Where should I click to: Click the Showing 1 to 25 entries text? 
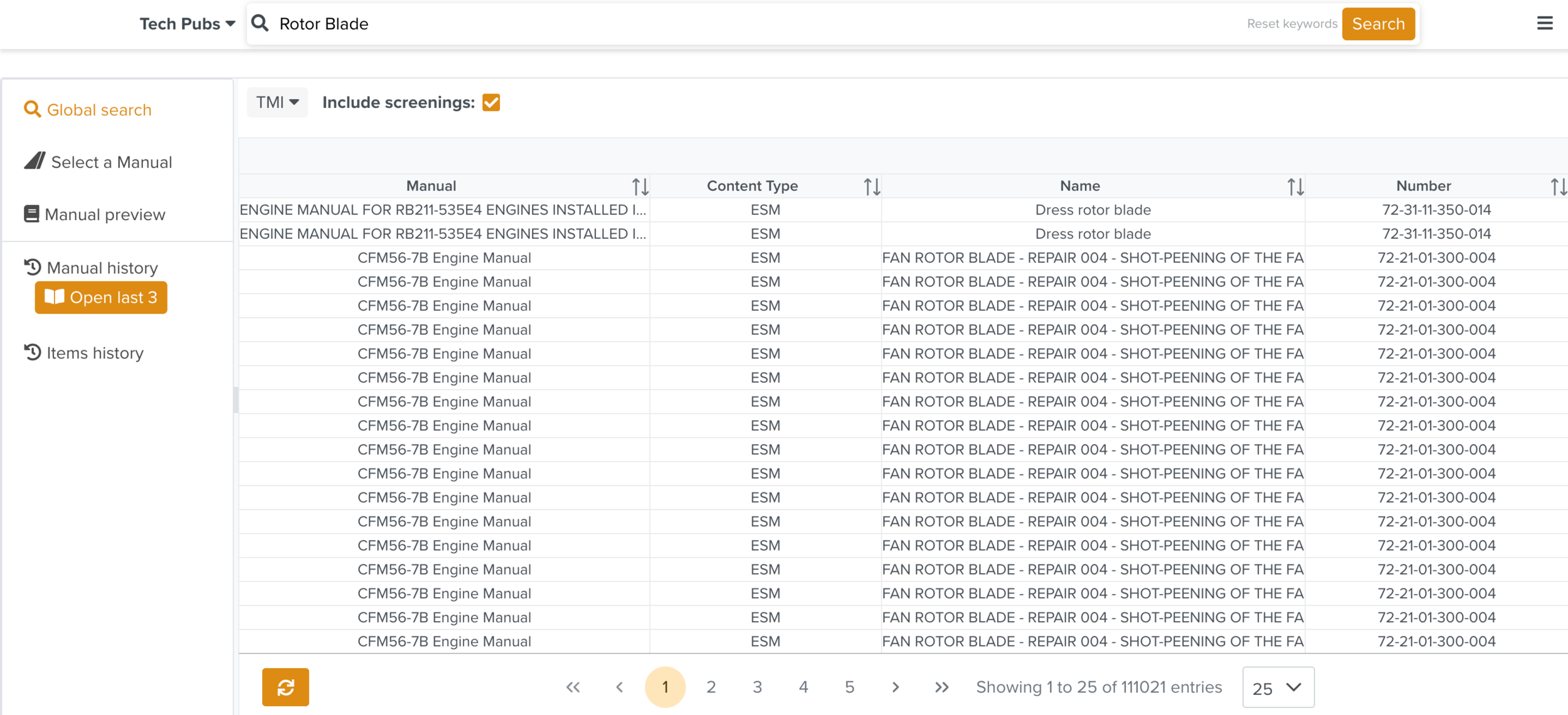[x=1099, y=687]
